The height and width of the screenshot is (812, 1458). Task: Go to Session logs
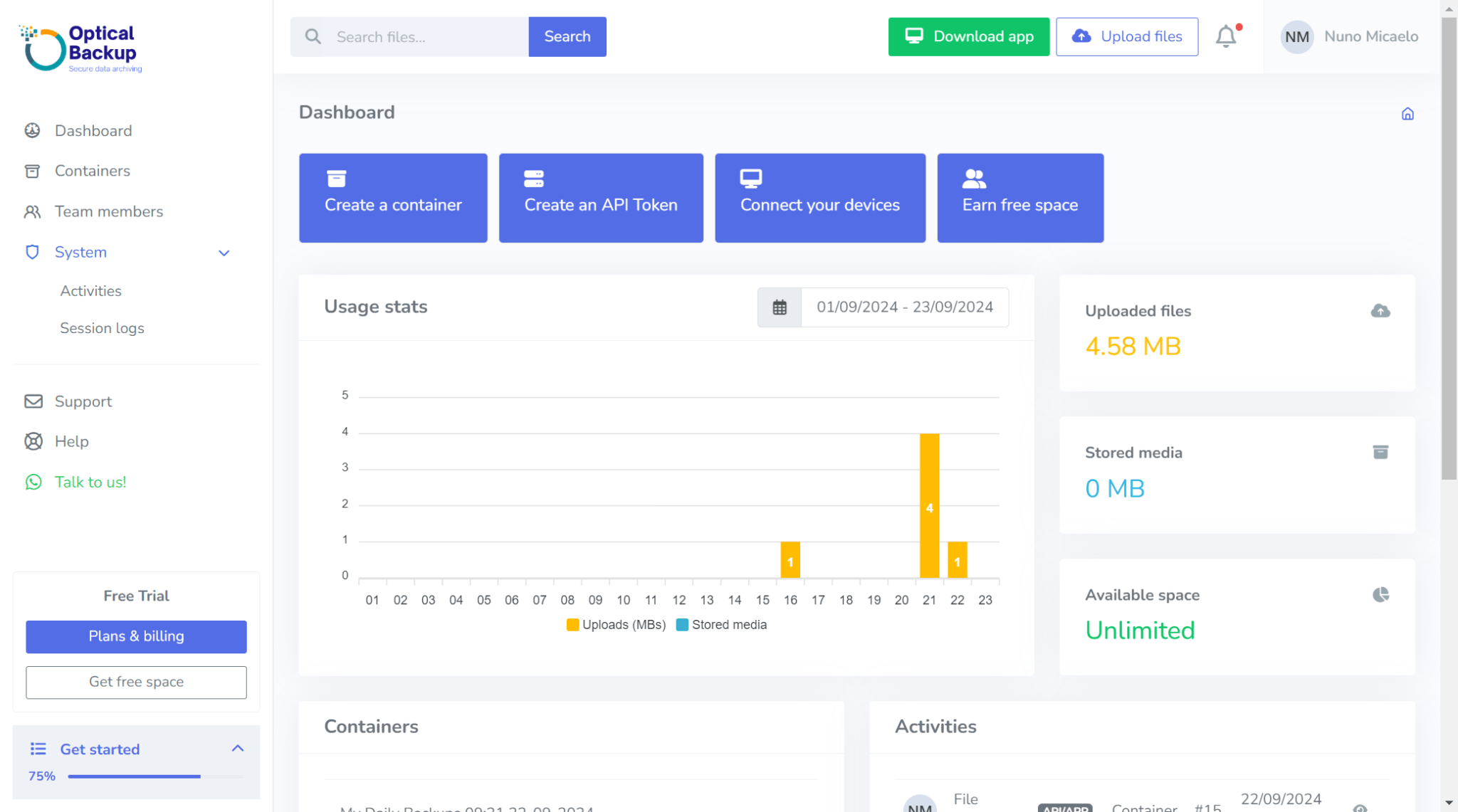click(102, 328)
